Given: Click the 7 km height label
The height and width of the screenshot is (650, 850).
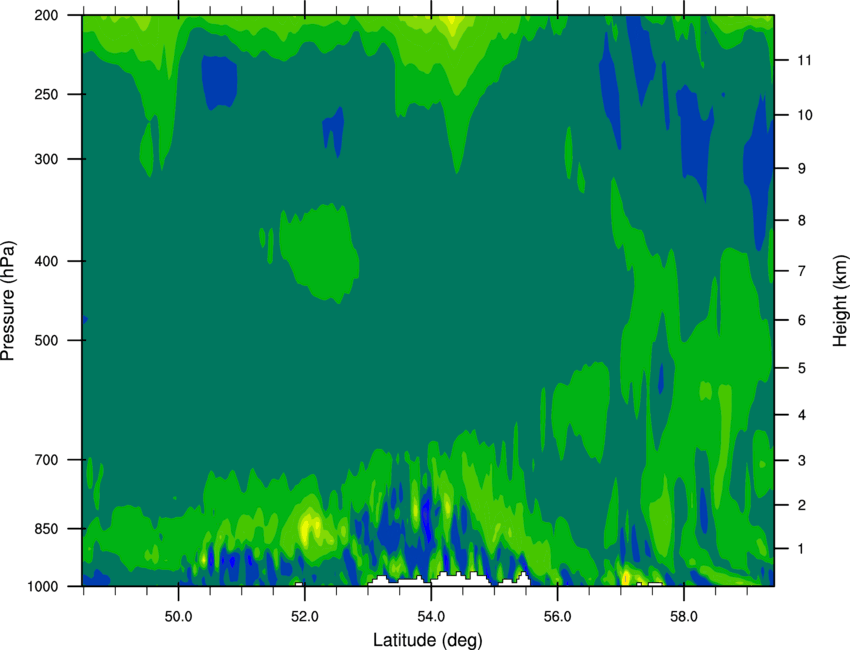Looking at the screenshot, I should click(x=802, y=271).
